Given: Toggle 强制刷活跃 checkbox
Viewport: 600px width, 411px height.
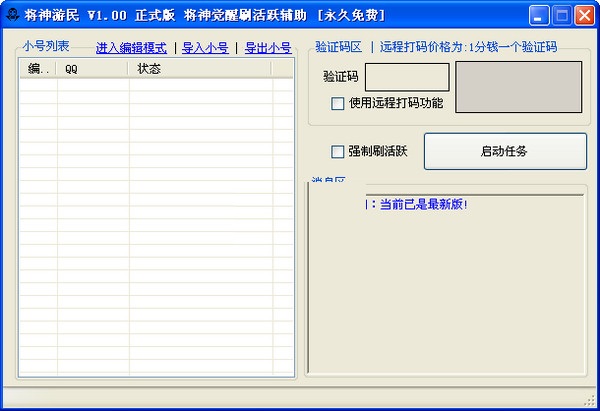Looking at the screenshot, I should pos(338,152).
